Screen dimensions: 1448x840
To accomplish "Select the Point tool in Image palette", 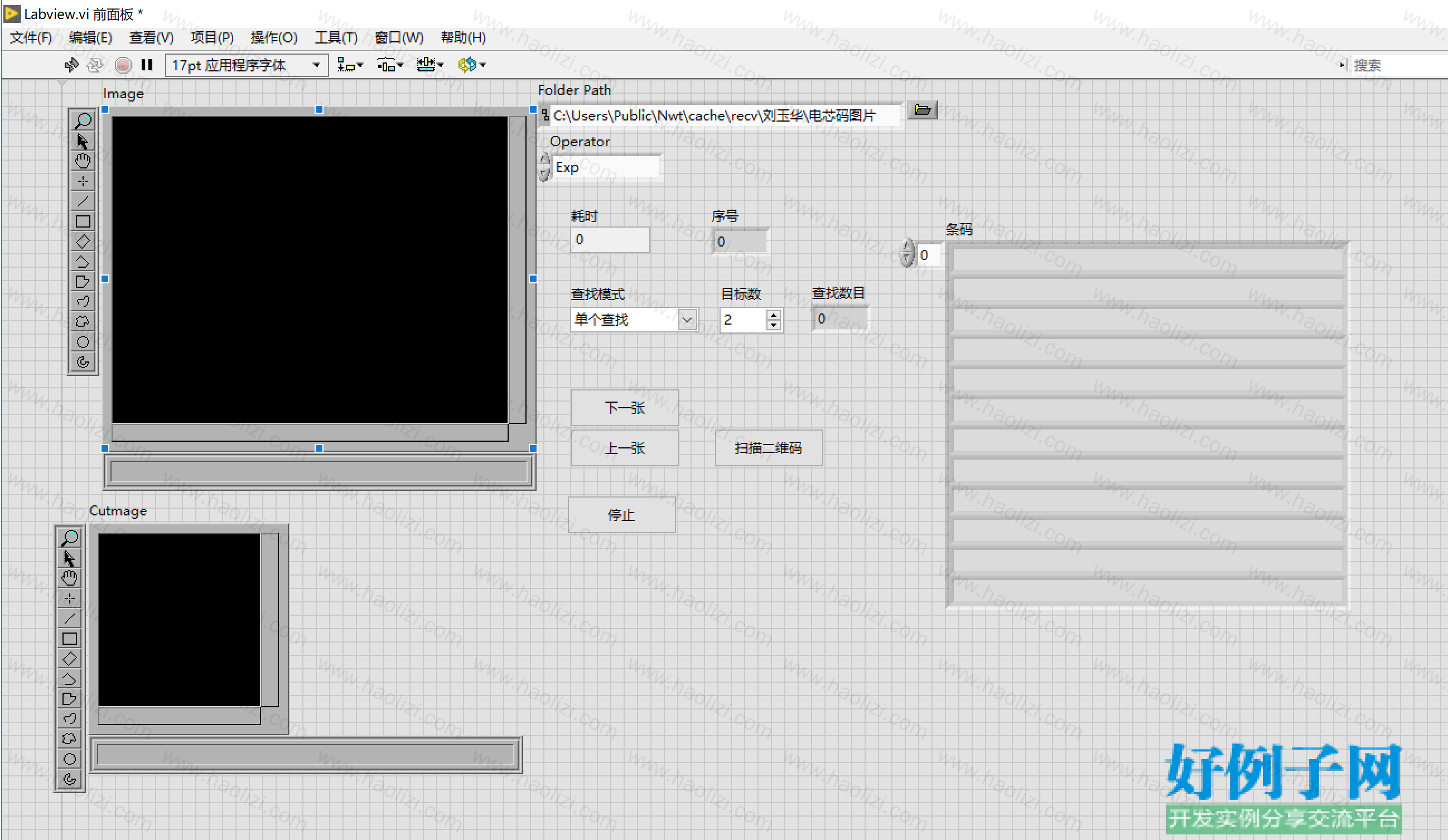I will (x=83, y=182).
